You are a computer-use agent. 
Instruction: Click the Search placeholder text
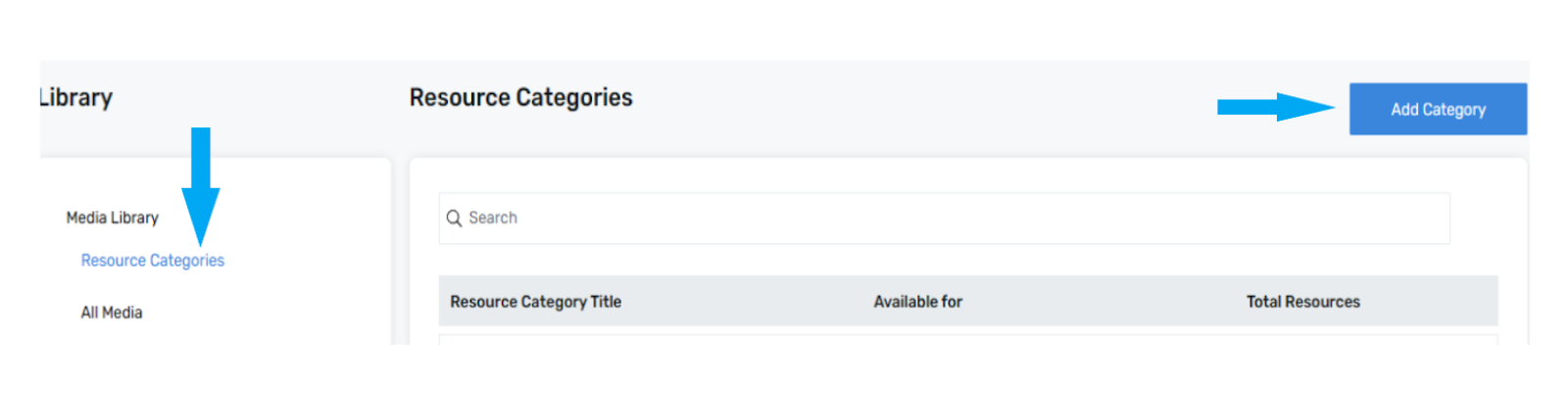click(493, 218)
